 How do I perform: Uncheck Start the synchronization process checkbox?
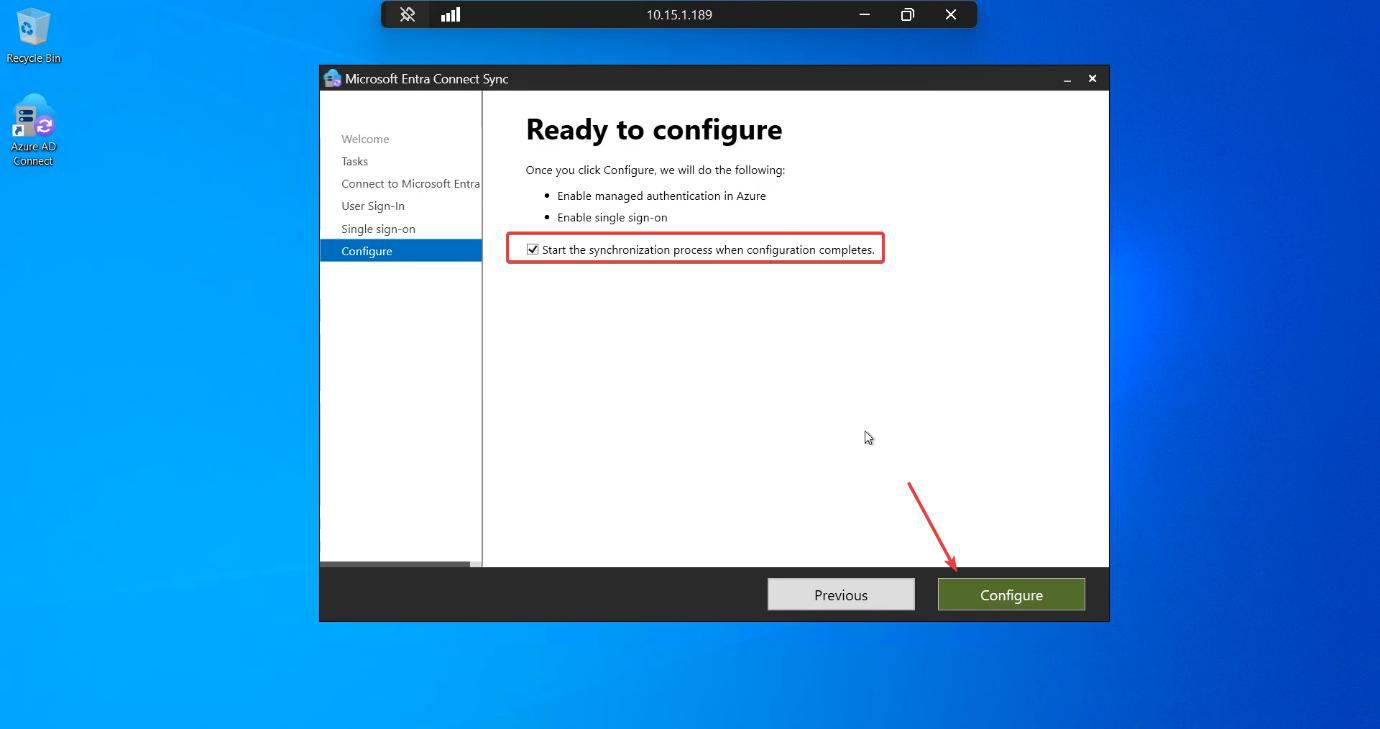coord(533,249)
